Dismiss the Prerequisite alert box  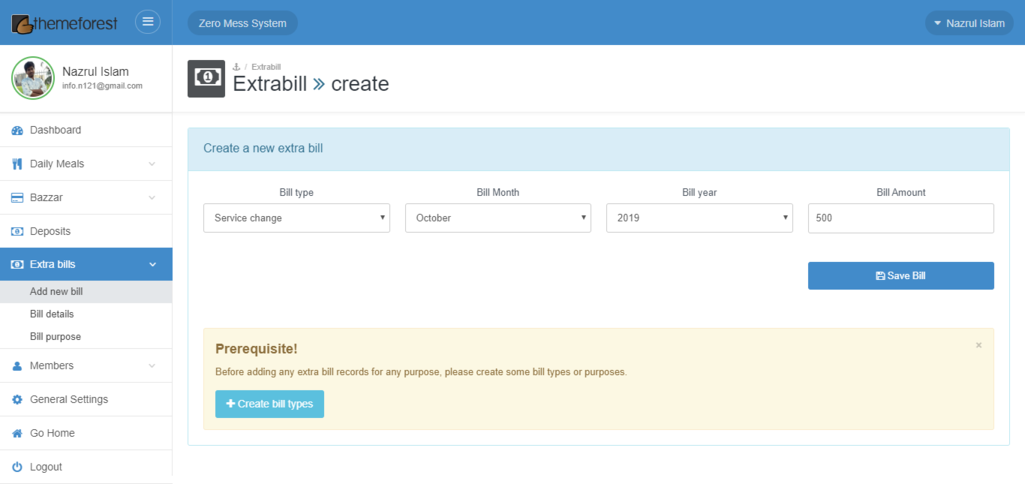(x=978, y=345)
